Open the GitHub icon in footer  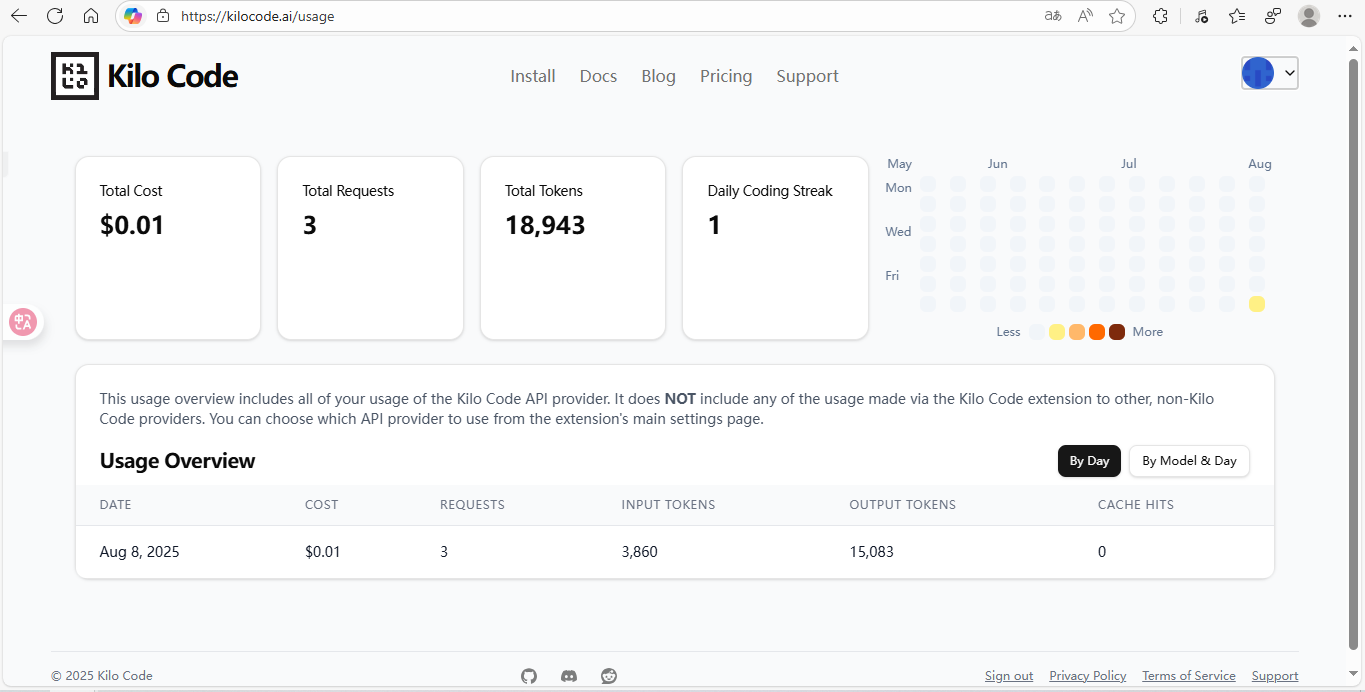point(529,676)
